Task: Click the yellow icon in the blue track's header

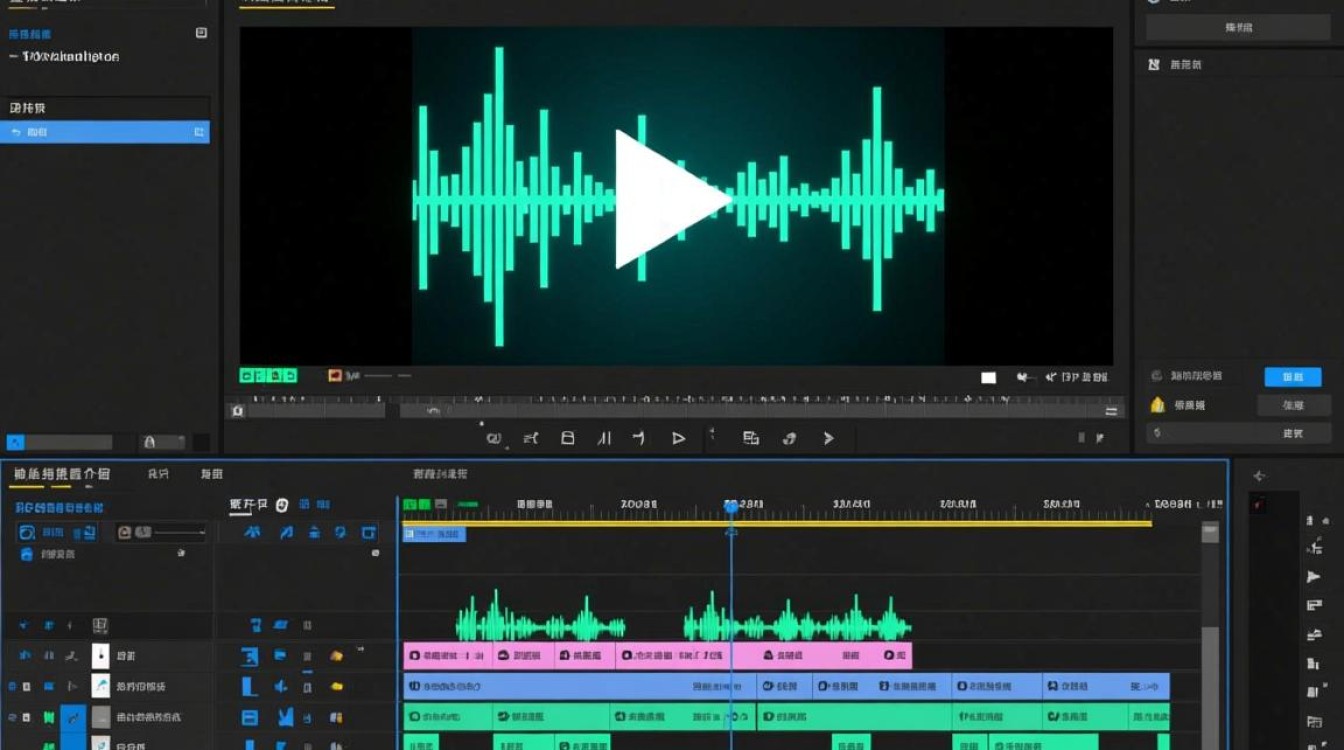Action: [x=337, y=686]
